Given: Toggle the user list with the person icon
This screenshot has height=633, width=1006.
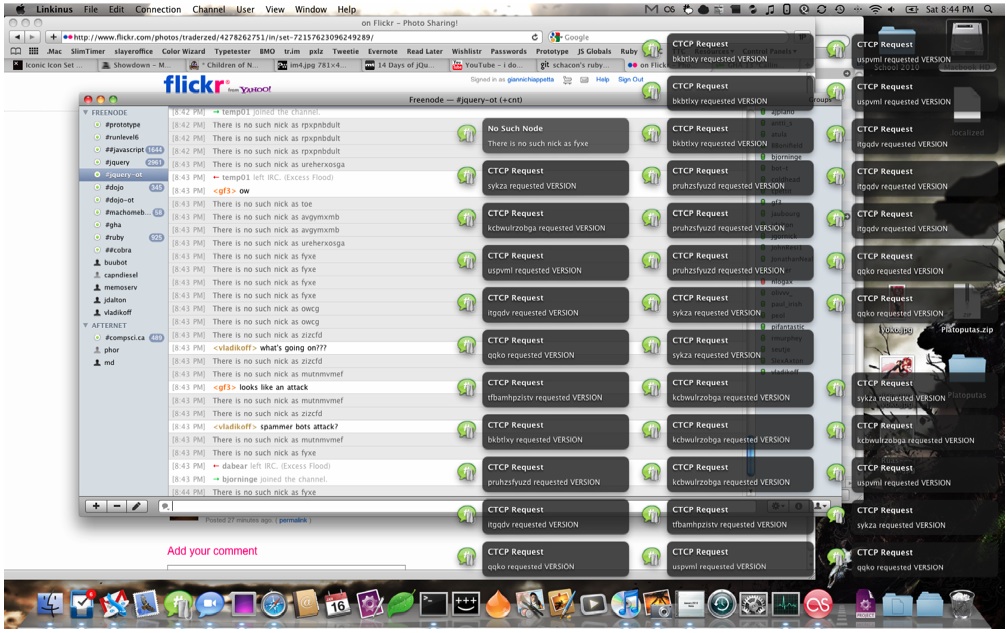Looking at the screenshot, I should pyautogui.click(x=818, y=505).
